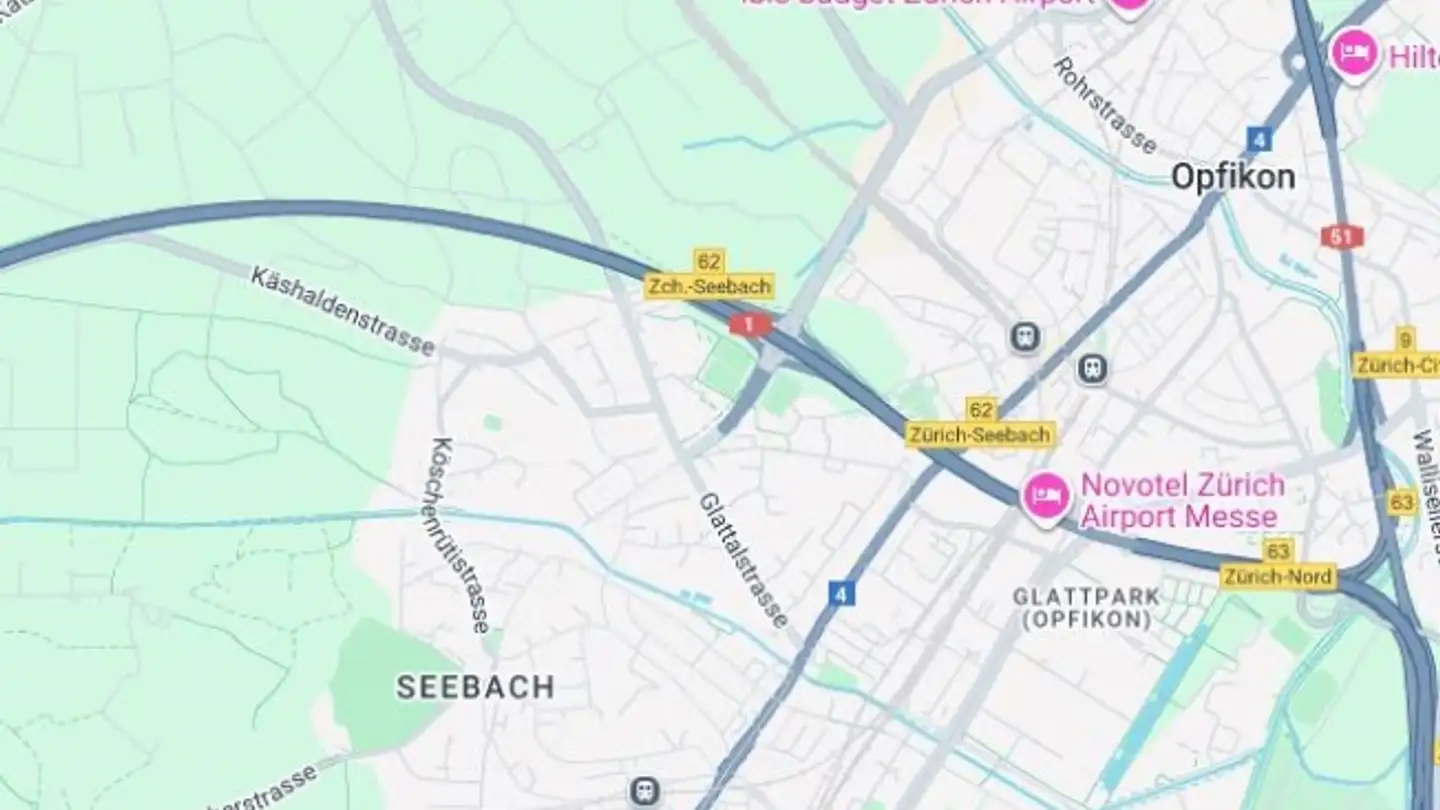The image size is (1440, 810).
Task: Click the Hilton hotel pin icon
Action: click(x=1355, y=53)
